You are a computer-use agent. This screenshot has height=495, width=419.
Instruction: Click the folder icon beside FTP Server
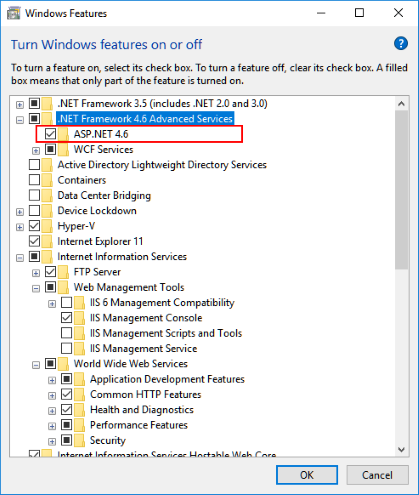point(63,272)
